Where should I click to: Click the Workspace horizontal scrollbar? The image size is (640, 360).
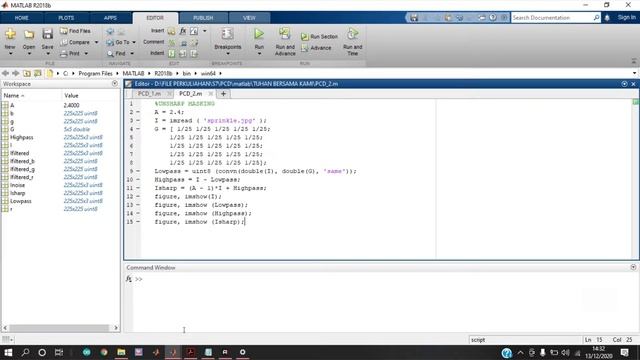(x=59, y=328)
